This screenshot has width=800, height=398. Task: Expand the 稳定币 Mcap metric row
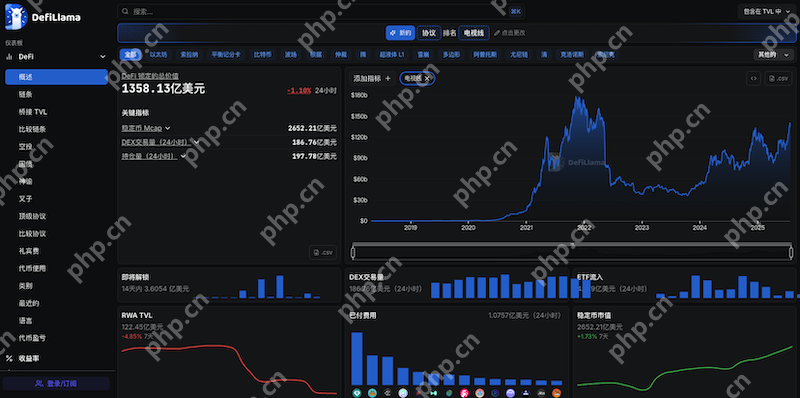click(146, 128)
